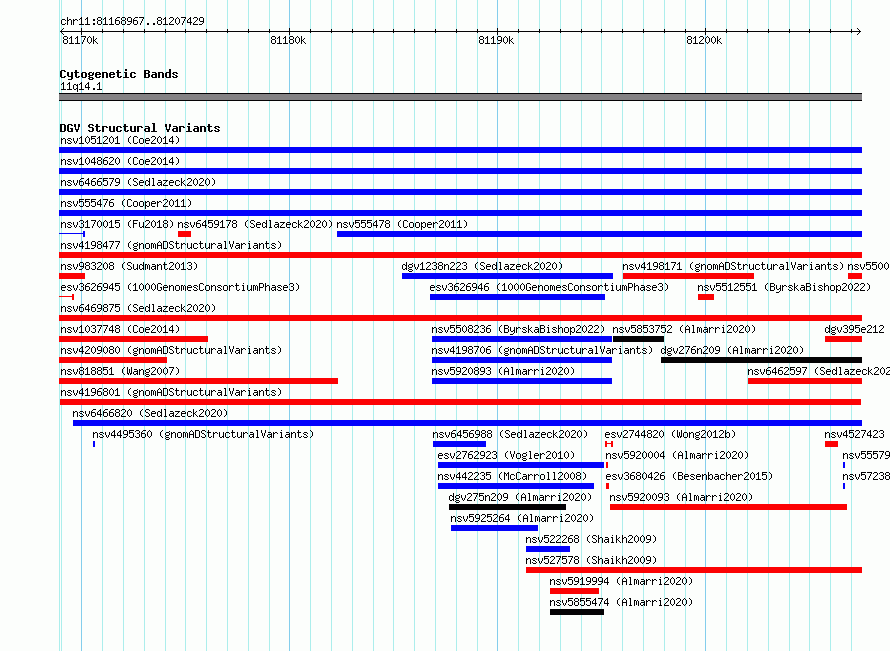Click nsv555476 (Cooper2011) variant label
Screen dimensions: 890x651
tap(126, 203)
